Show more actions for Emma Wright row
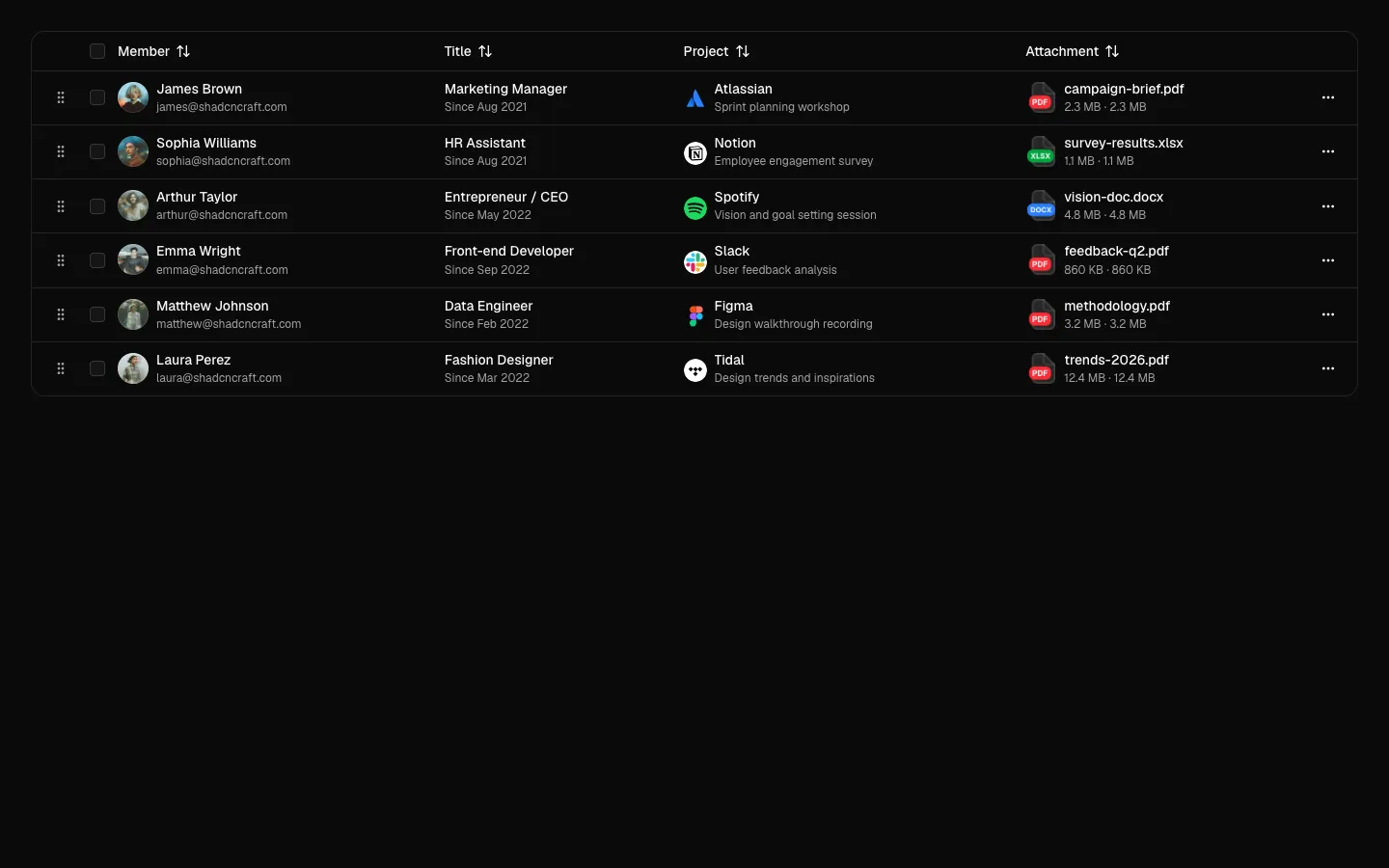Image resolution: width=1389 pixels, height=868 pixels. 1328,260
